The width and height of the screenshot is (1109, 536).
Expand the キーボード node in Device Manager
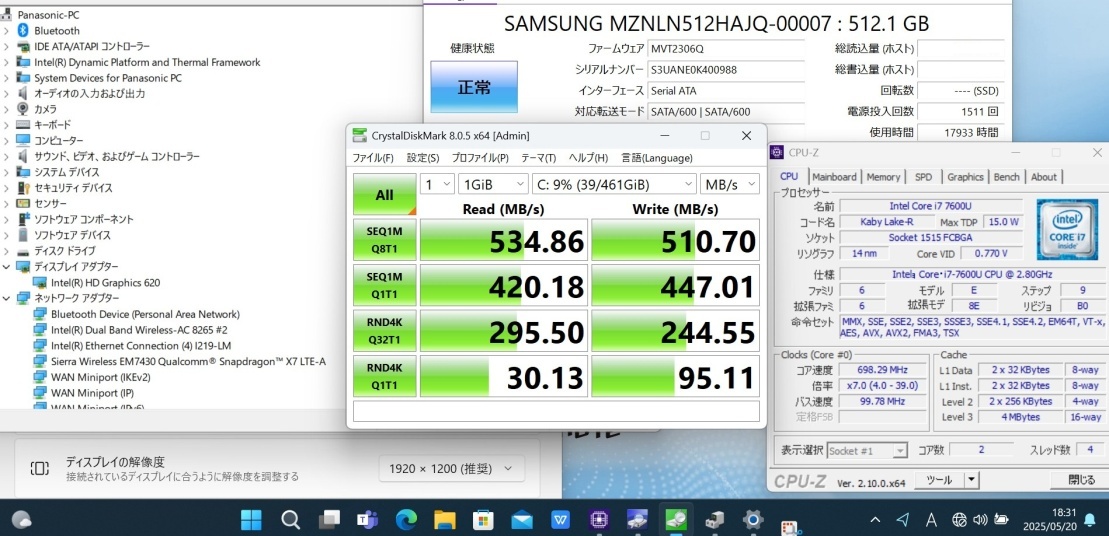[x=6, y=125]
